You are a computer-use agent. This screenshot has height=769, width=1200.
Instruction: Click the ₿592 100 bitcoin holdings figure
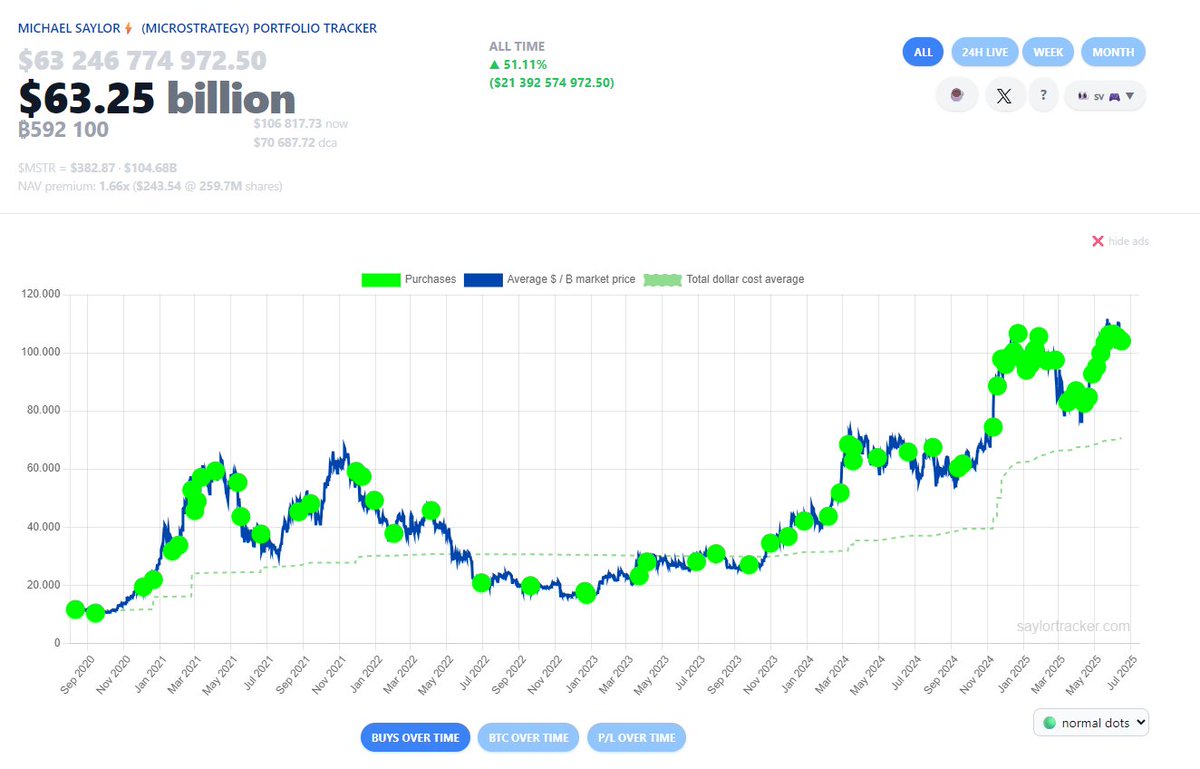pyautogui.click(x=64, y=130)
